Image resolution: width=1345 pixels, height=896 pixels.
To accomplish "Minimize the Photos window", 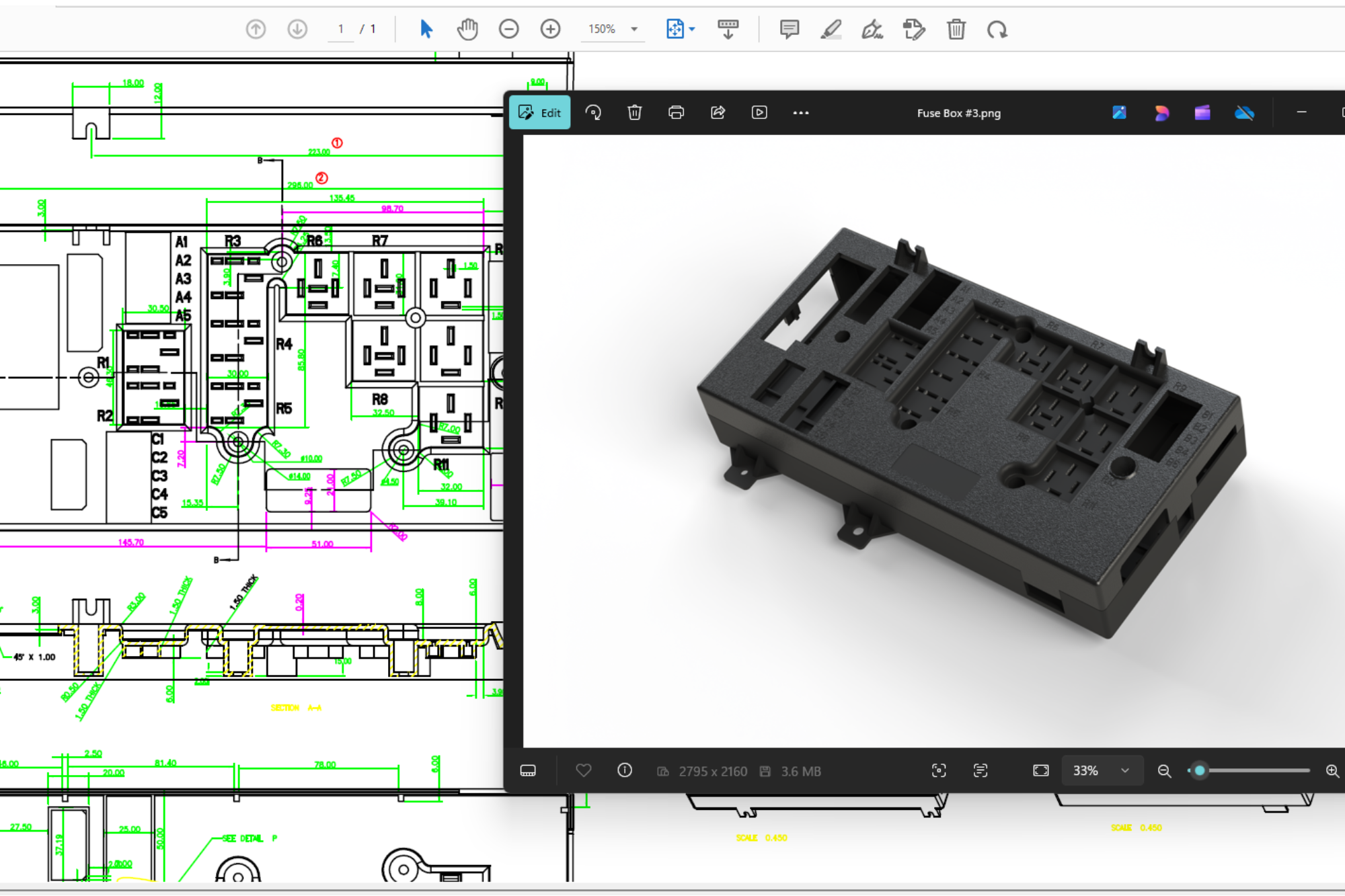I will pos(1301,112).
